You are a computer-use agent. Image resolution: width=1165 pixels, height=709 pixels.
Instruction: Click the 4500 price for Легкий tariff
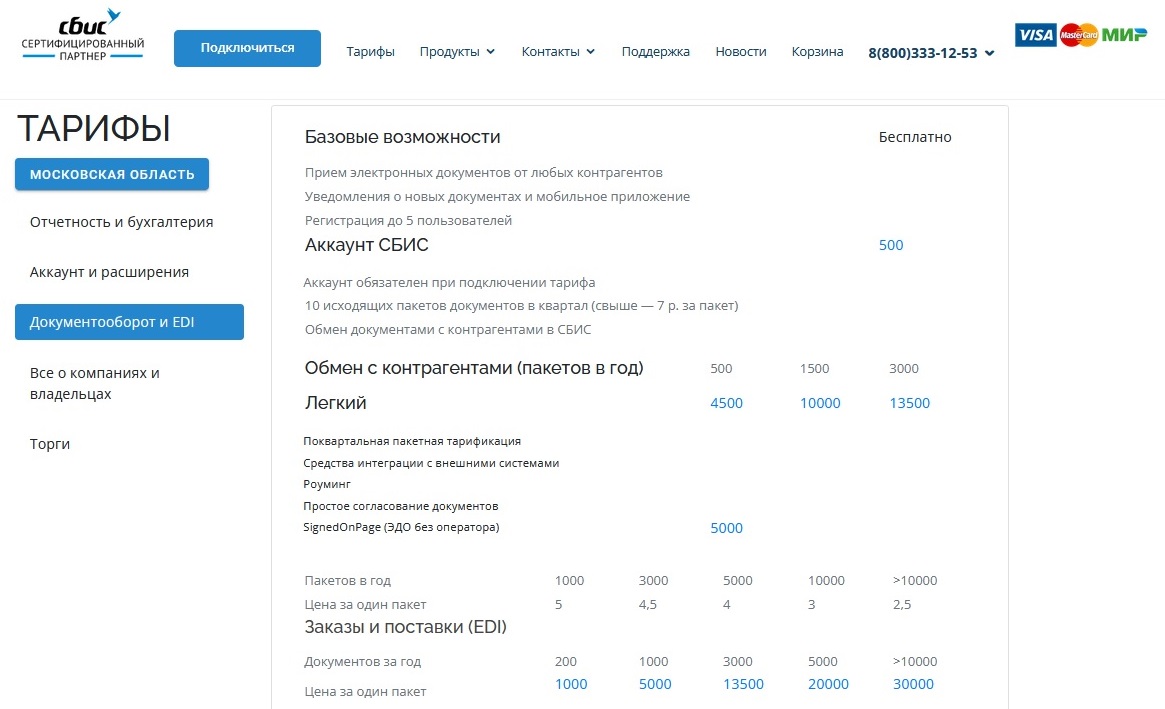tap(727, 403)
